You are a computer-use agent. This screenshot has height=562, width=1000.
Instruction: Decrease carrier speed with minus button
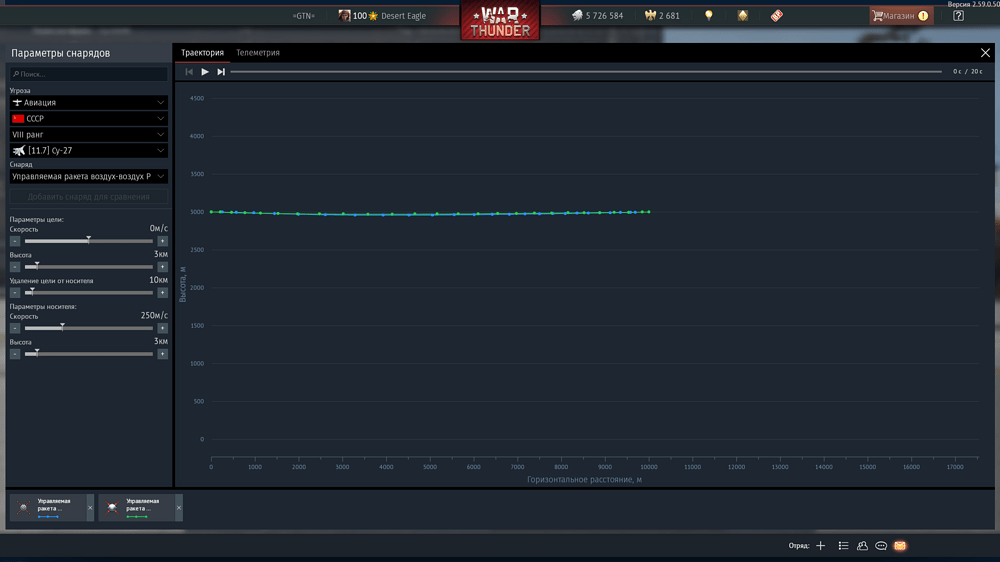pyautogui.click(x=15, y=328)
